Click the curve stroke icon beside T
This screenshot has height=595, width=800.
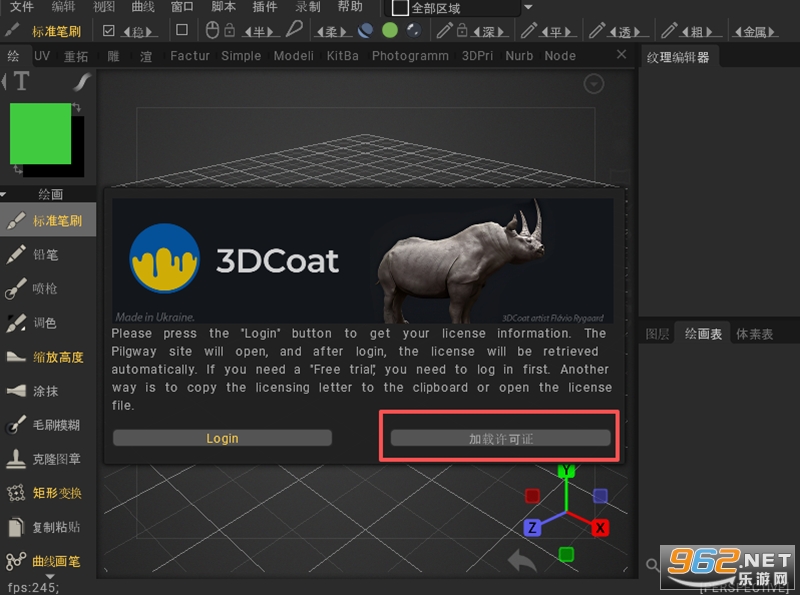[82, 82]
